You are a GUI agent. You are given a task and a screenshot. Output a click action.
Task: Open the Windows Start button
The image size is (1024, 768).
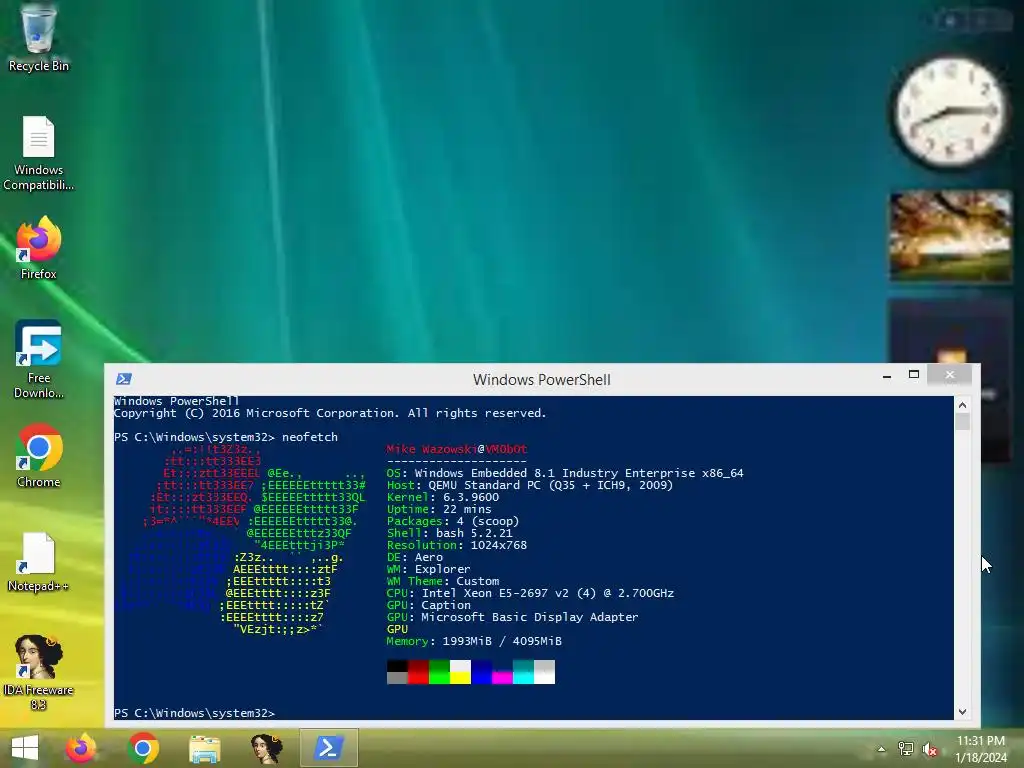(25, 748)
